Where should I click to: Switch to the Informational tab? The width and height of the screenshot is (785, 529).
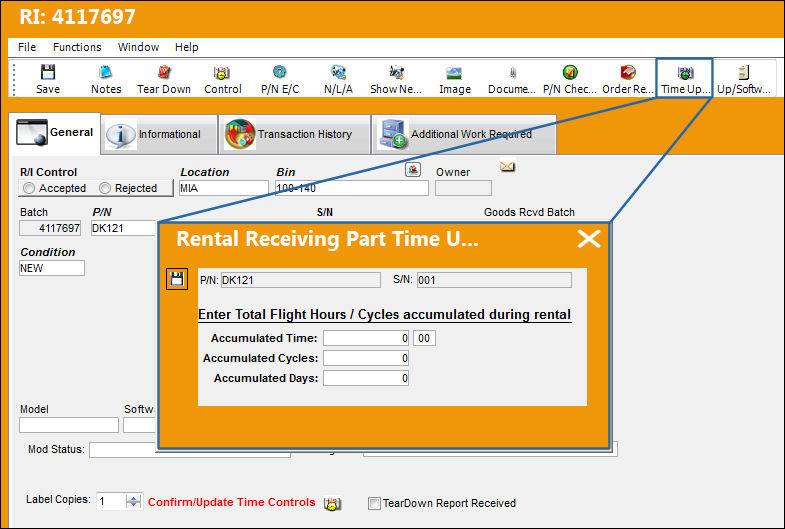pyautogui.click(x=159, y=134)
